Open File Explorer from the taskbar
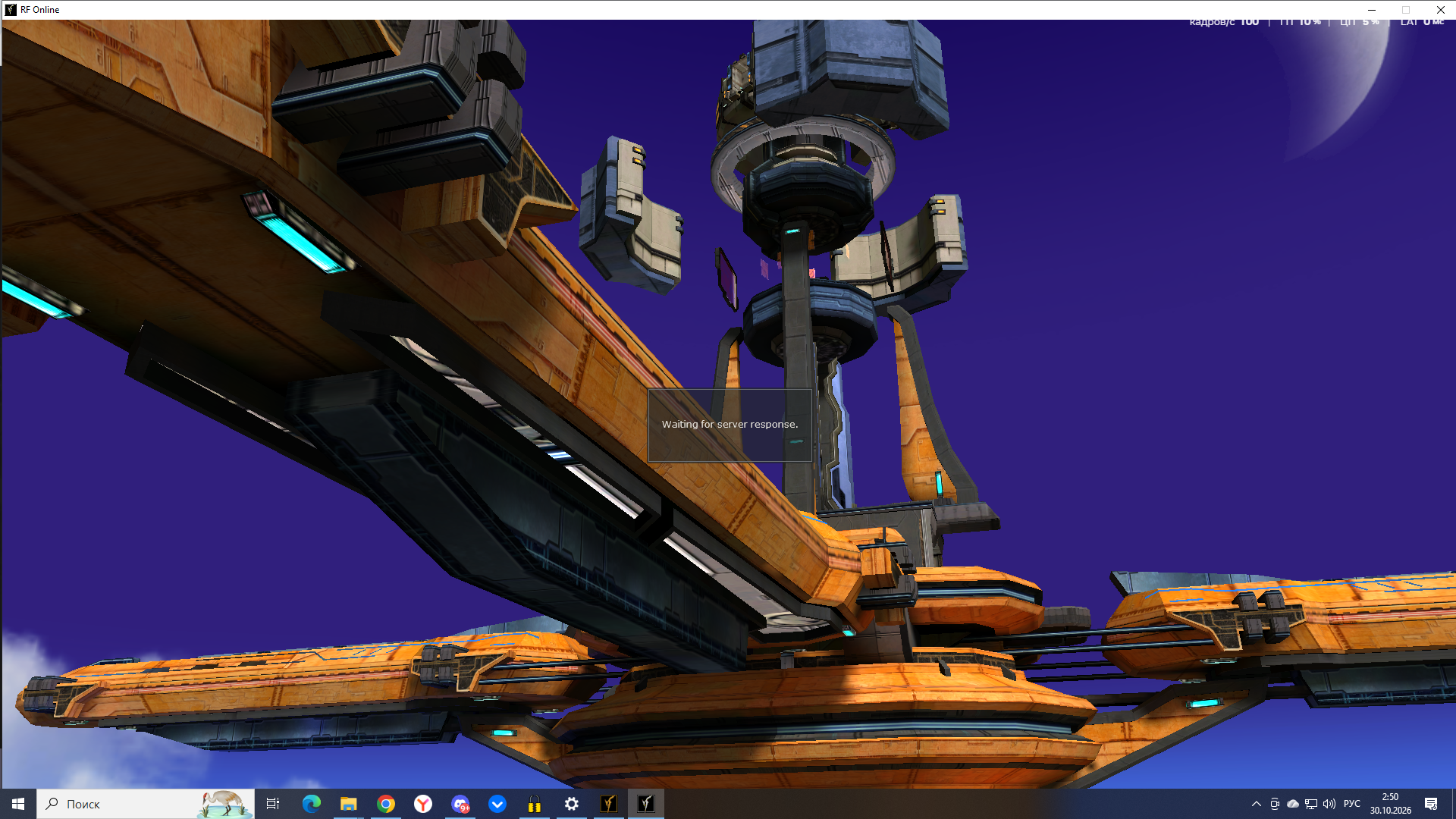1456x819 pixels. (x=348, y=804)
